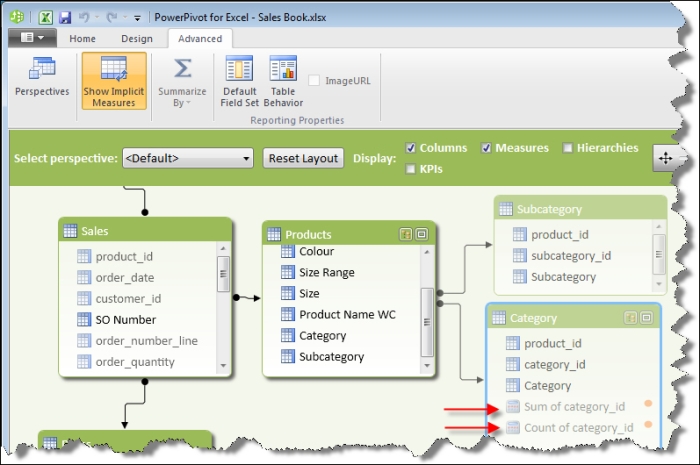Viewport: 700px width, 465px height.
Task: Click the Switch to Excel workbook icon
Action: (x=46, y=17)
